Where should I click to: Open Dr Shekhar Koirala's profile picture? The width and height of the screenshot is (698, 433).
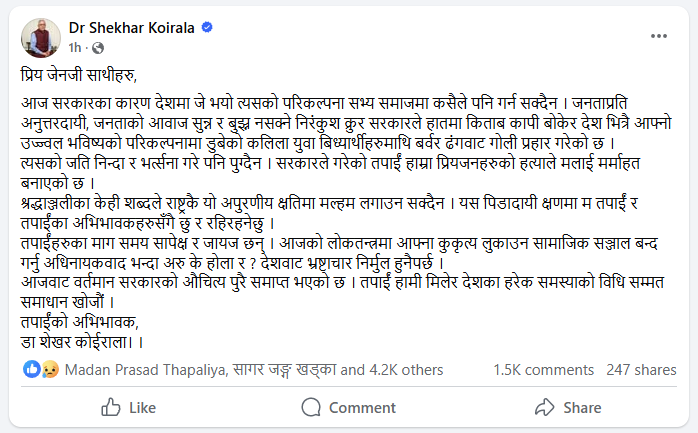click(38, 35)
